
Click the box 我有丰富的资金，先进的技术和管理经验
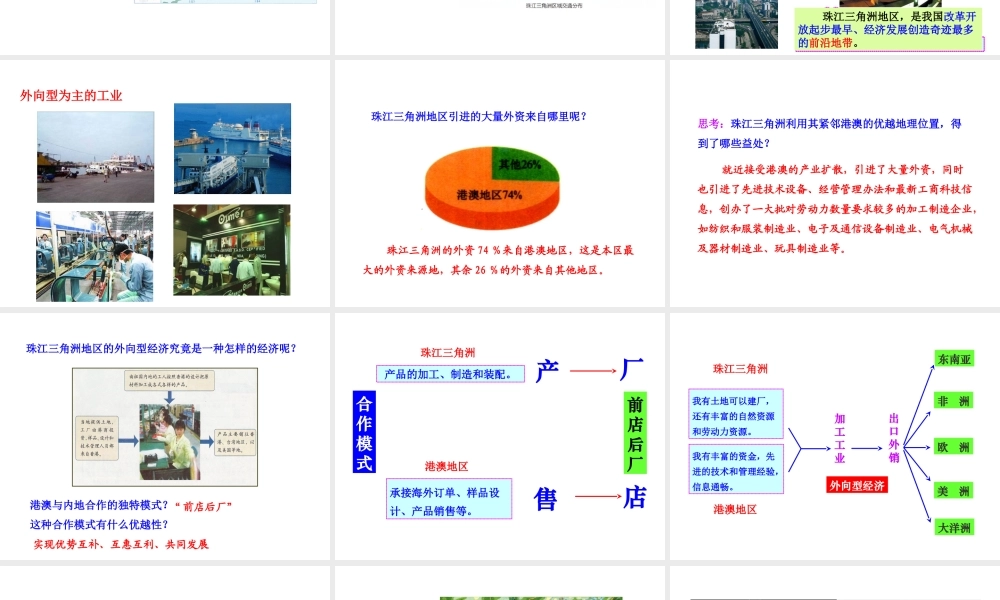pos(736,469)
